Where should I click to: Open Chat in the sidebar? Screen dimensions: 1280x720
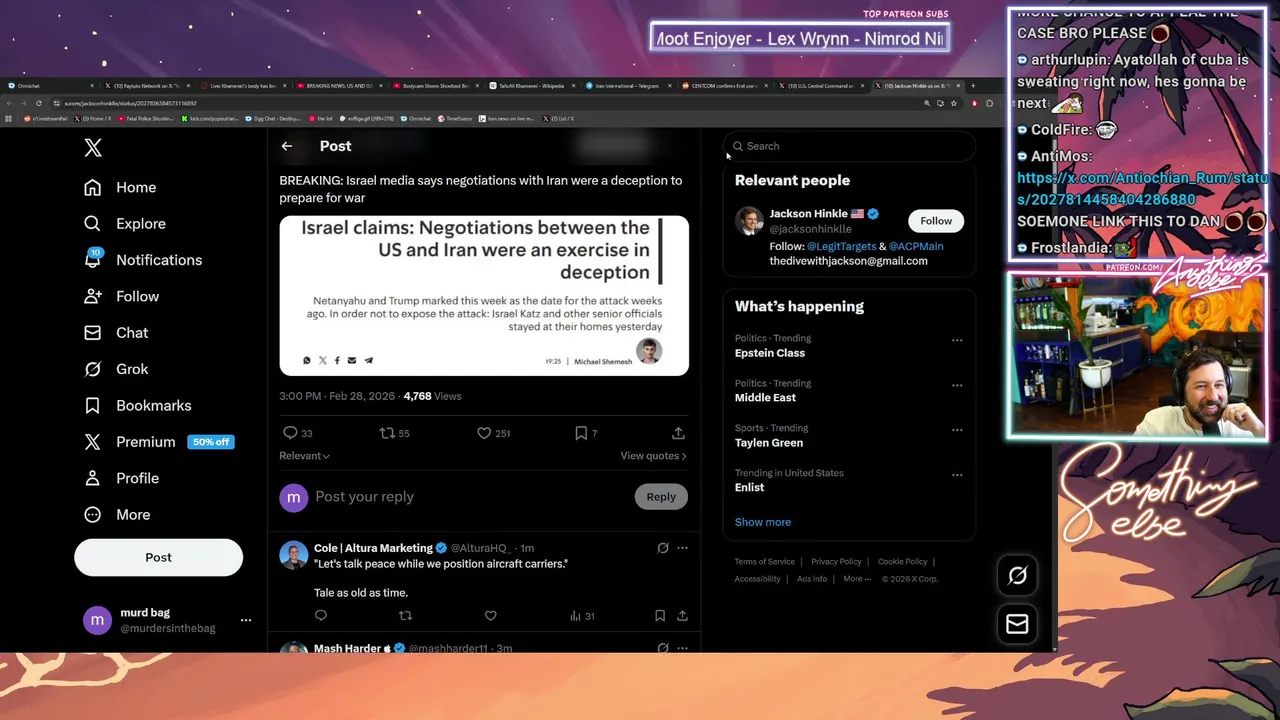tap(116, 333)
